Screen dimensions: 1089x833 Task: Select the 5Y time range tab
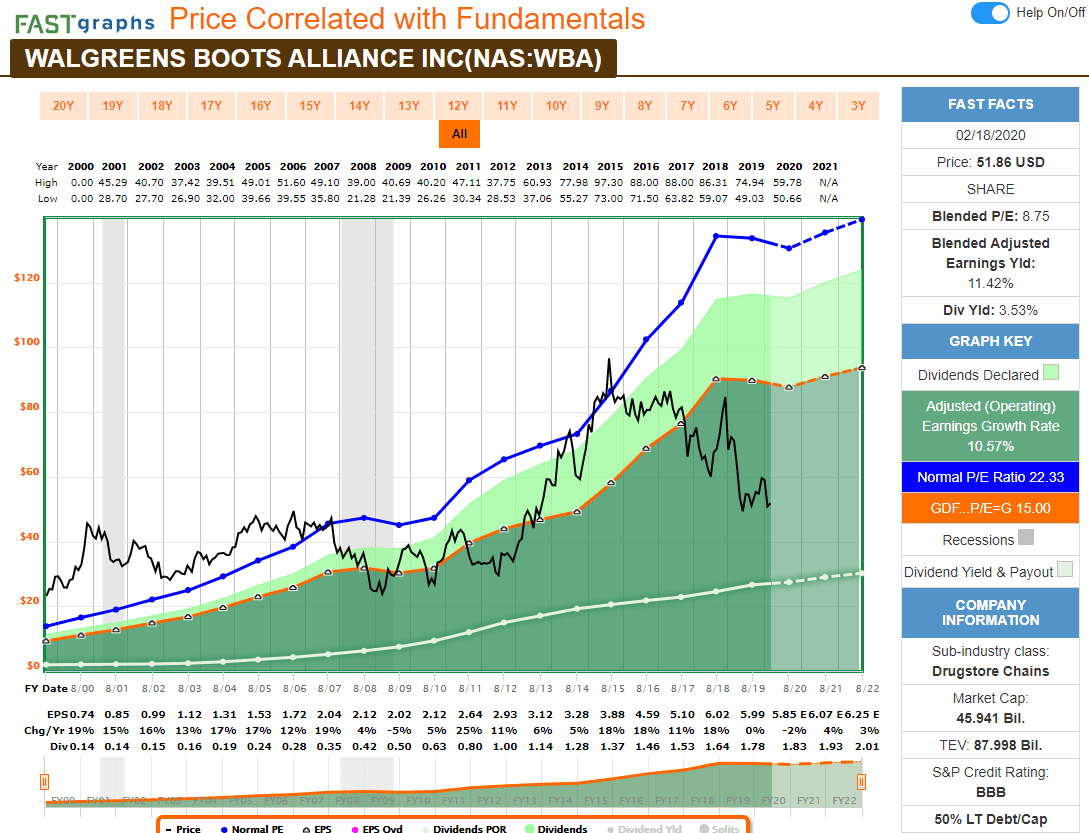click(773, 106)
